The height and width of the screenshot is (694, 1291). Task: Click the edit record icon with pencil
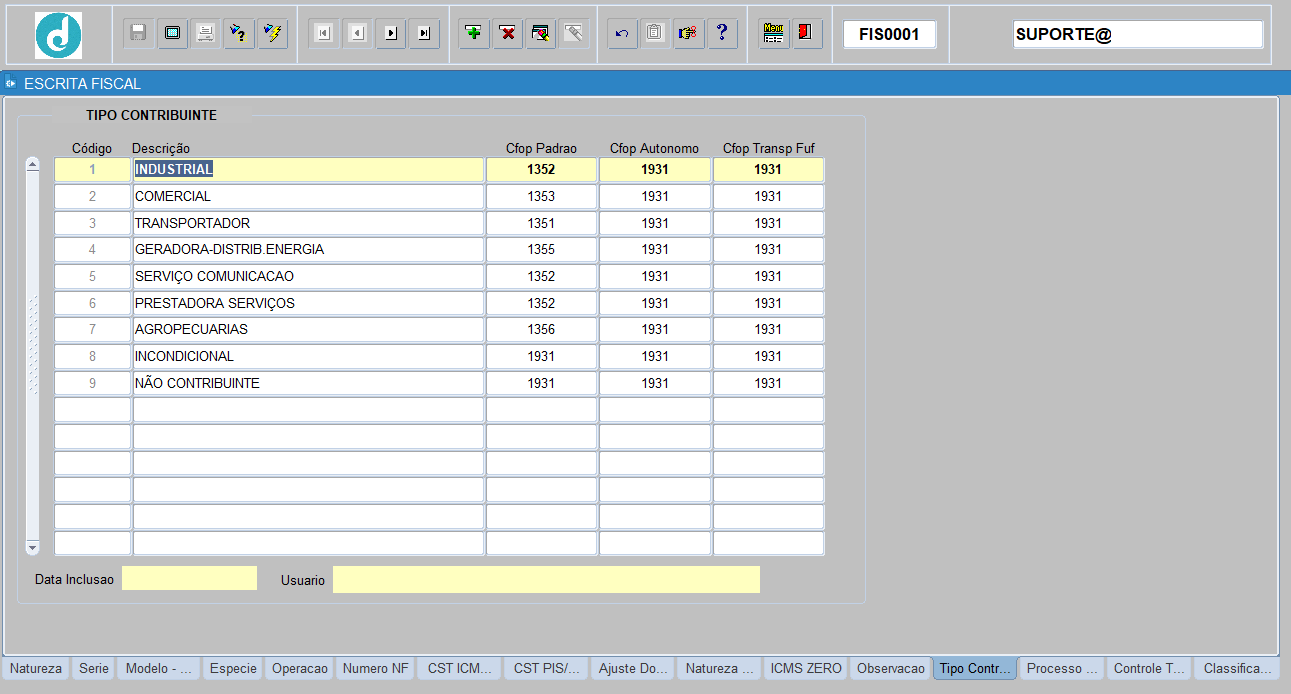click(541, 33)
